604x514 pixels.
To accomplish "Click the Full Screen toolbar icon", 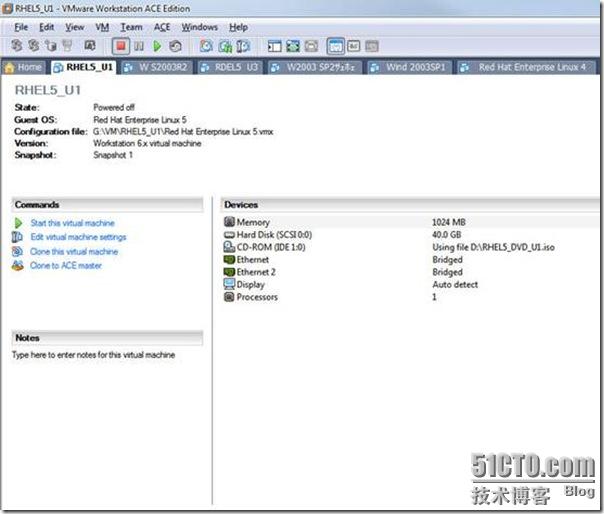I will [311, 46].
